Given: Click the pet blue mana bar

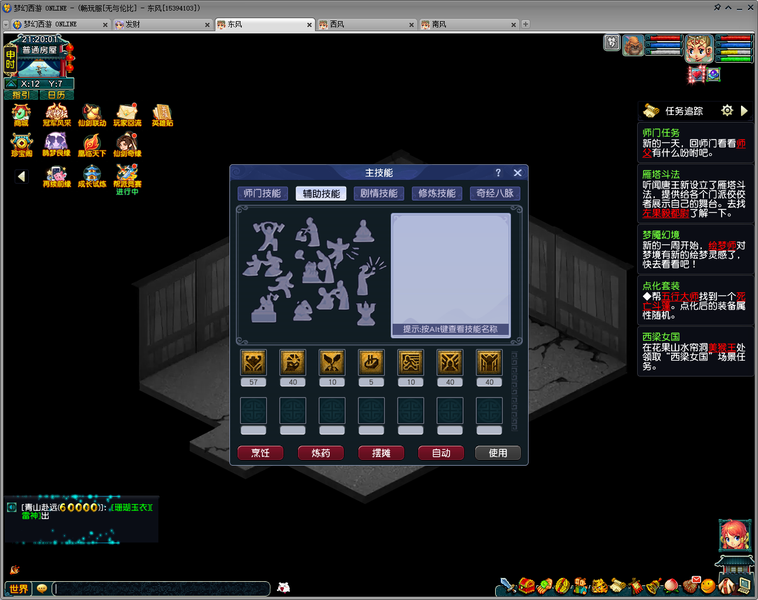Looking at the screenshot, I should [x=665, y=45].
